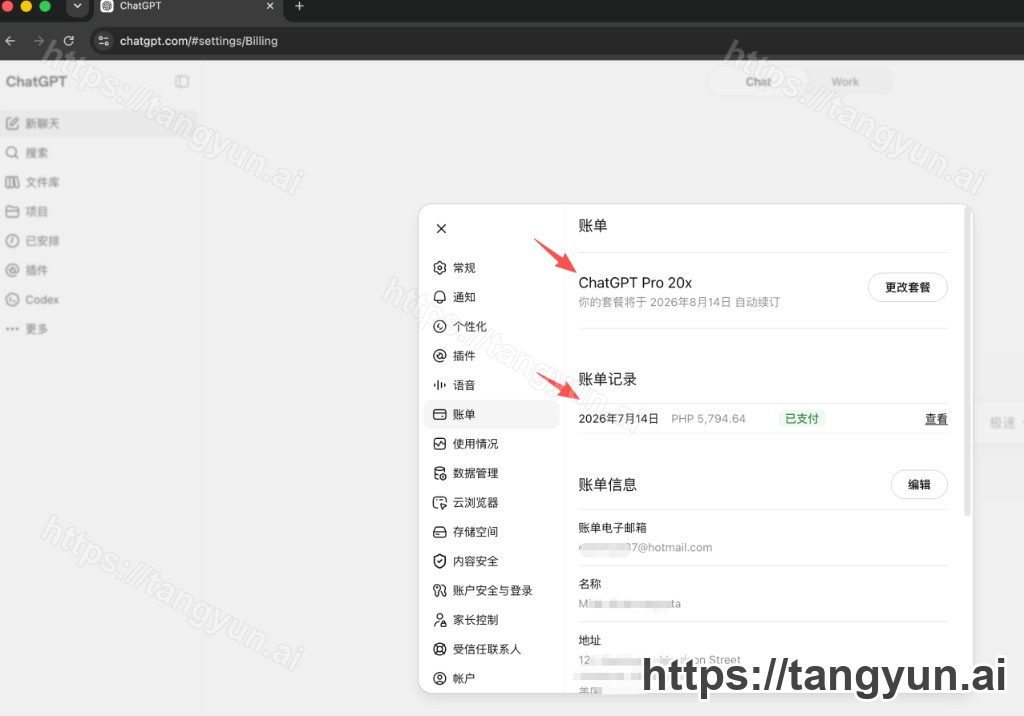The height and width of the screenshot is (716, 1024).
Task: Click browser back arrow
Action: point(10,41)
